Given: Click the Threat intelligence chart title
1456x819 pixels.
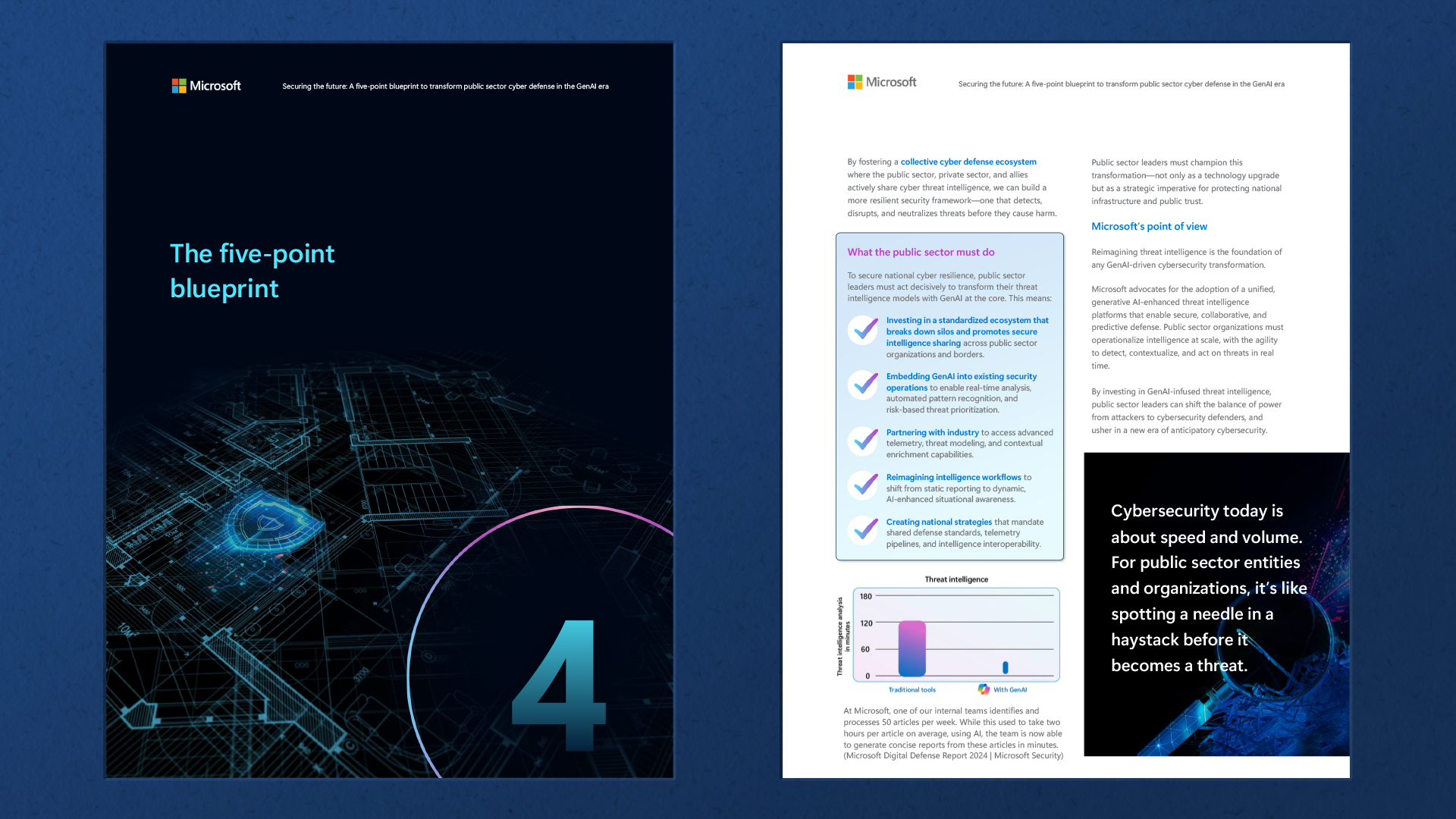Looking at the screenshot, I should pos(956,579).
